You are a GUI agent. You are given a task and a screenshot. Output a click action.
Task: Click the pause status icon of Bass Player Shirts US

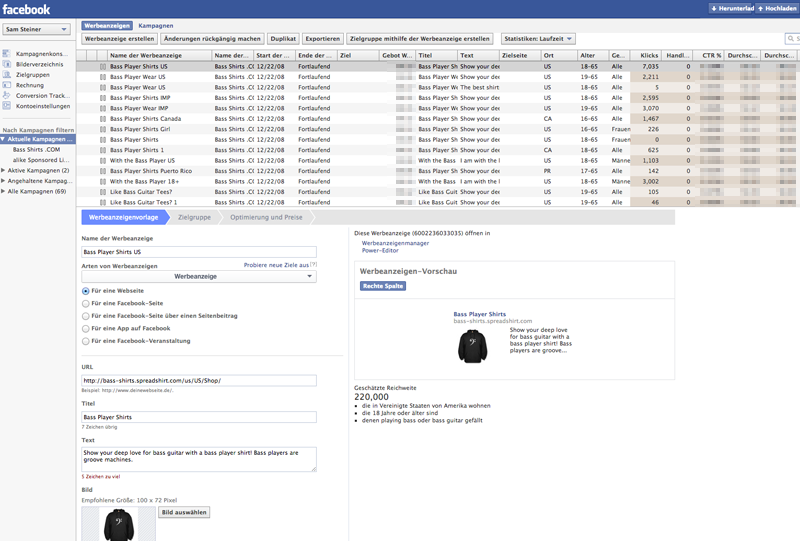click(103, 67)
